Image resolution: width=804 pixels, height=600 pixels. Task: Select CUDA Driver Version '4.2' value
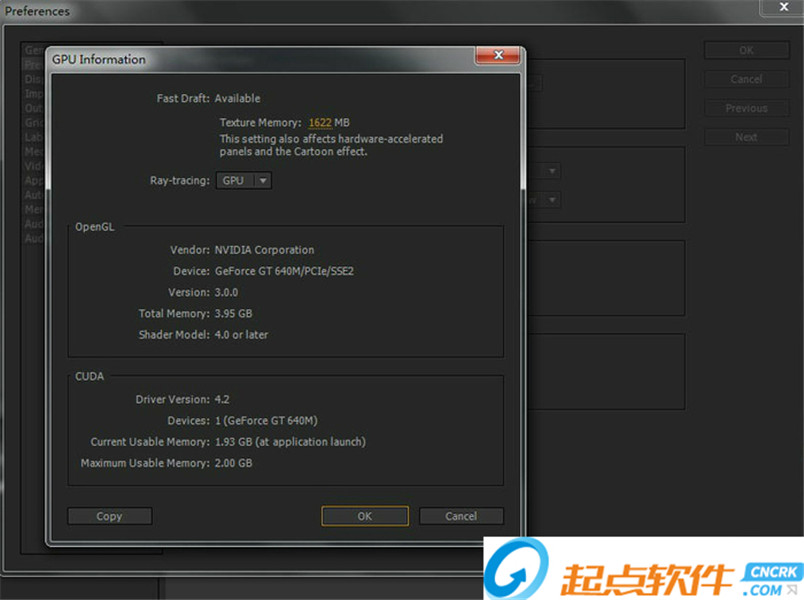222,399
